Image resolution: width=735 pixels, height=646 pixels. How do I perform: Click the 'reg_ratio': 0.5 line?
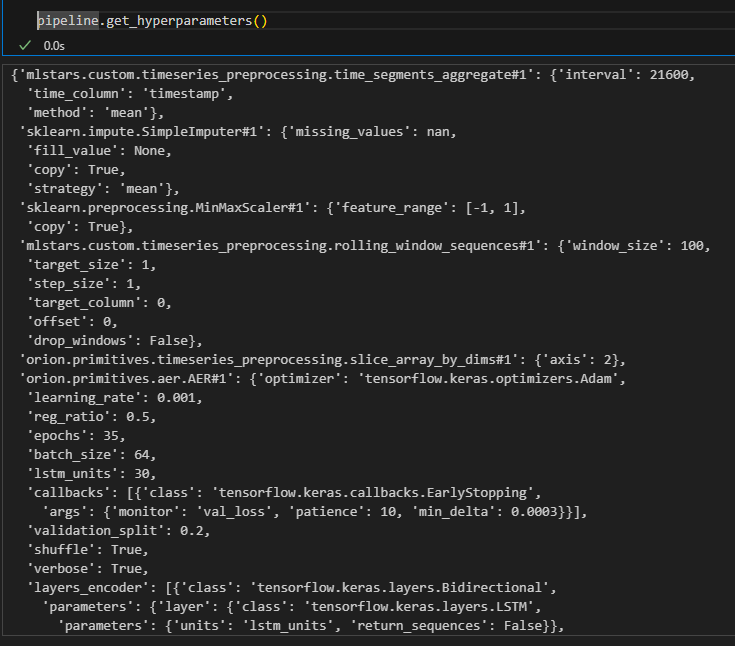pyautogui.click(x=91, y=417)
